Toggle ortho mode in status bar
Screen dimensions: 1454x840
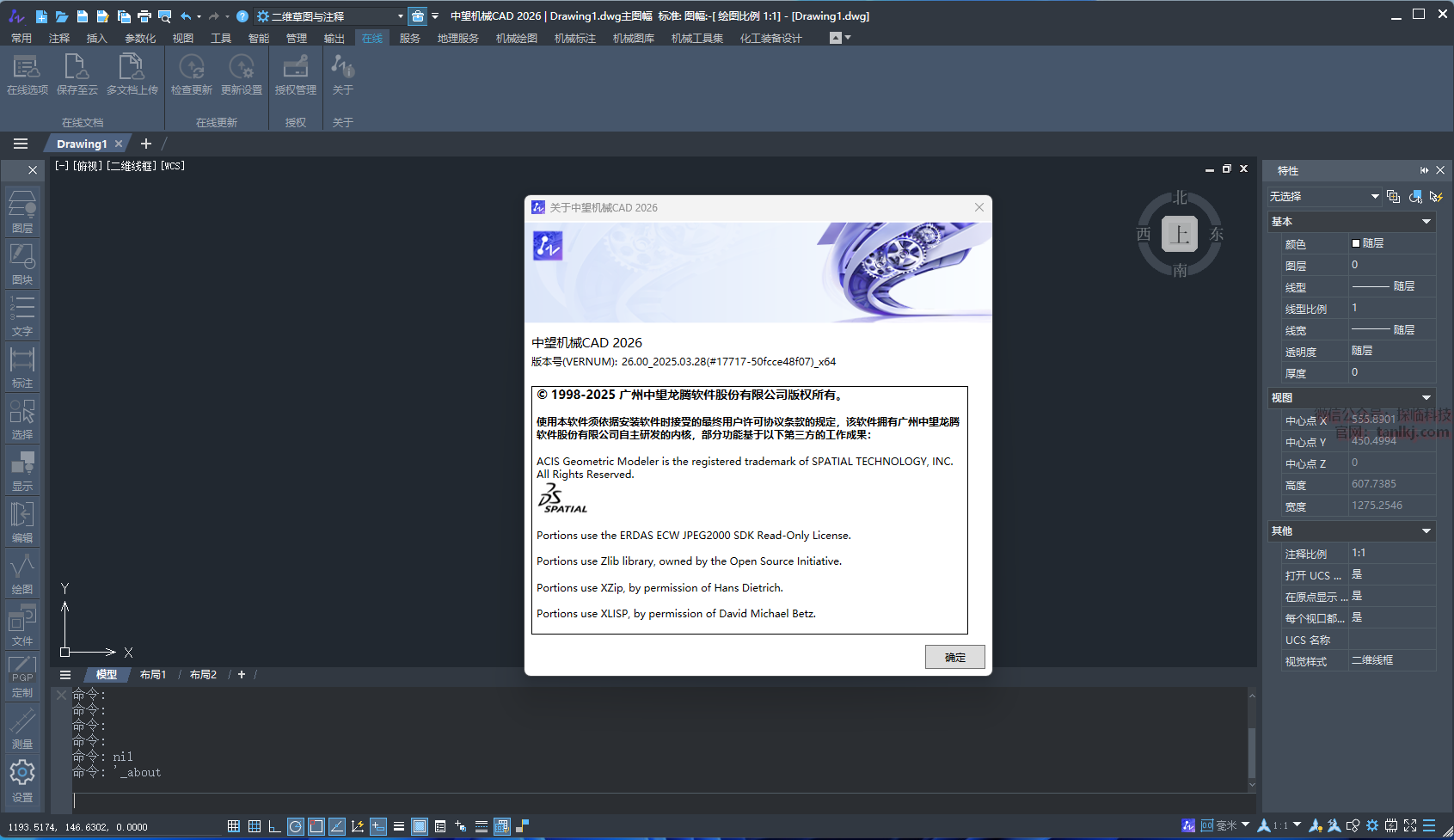pyautogui.click(x=275, y=826)
